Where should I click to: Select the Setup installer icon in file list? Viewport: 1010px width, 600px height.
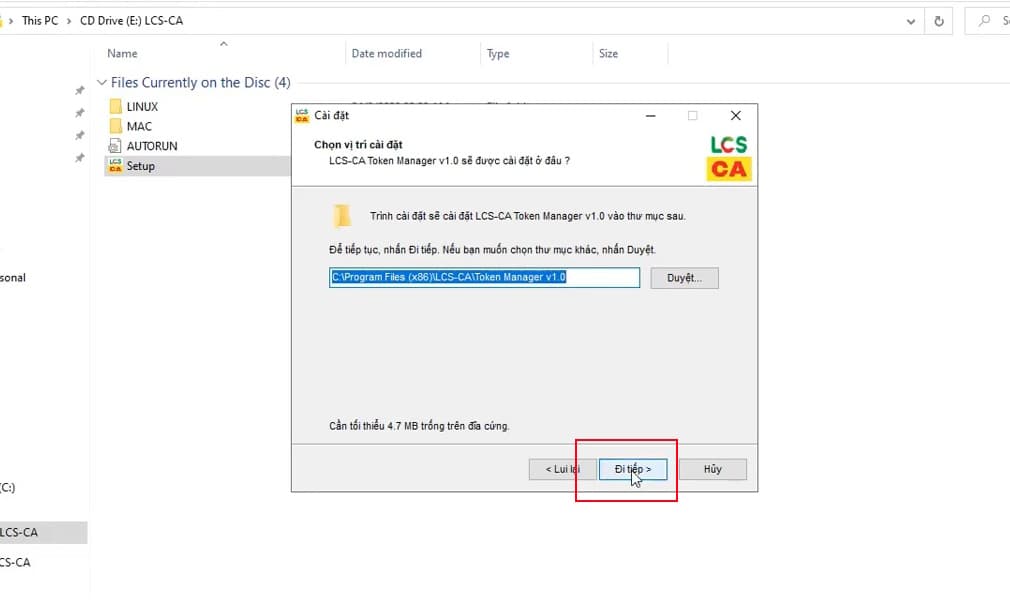pos(115,166)
